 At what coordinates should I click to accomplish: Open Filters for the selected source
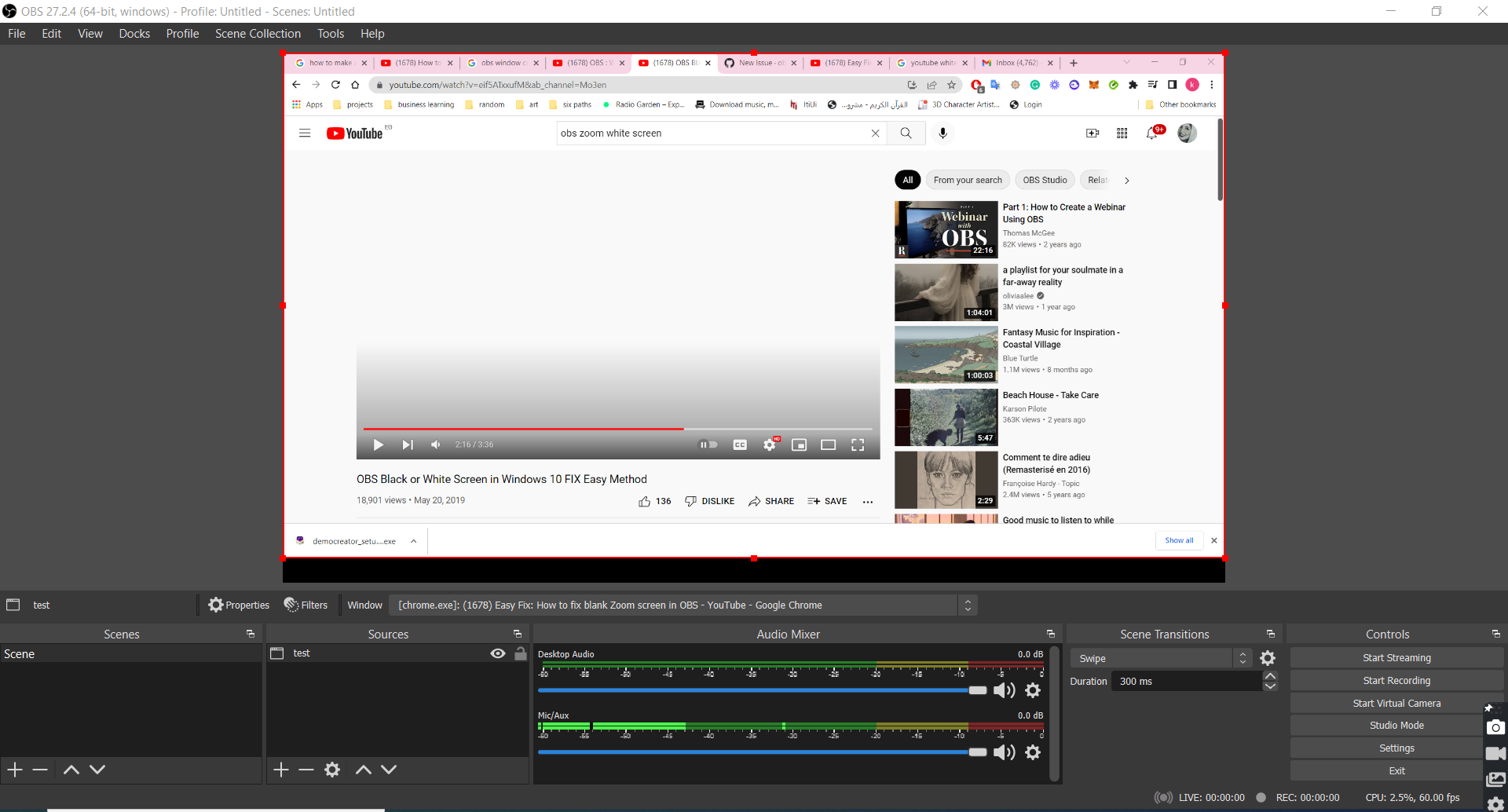(306, 605)
